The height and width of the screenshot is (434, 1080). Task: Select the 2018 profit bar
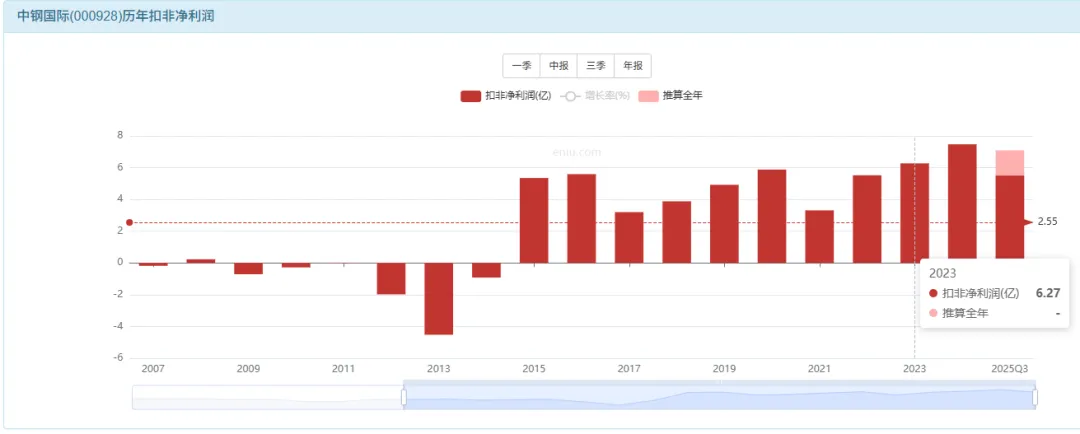point(676,232)
